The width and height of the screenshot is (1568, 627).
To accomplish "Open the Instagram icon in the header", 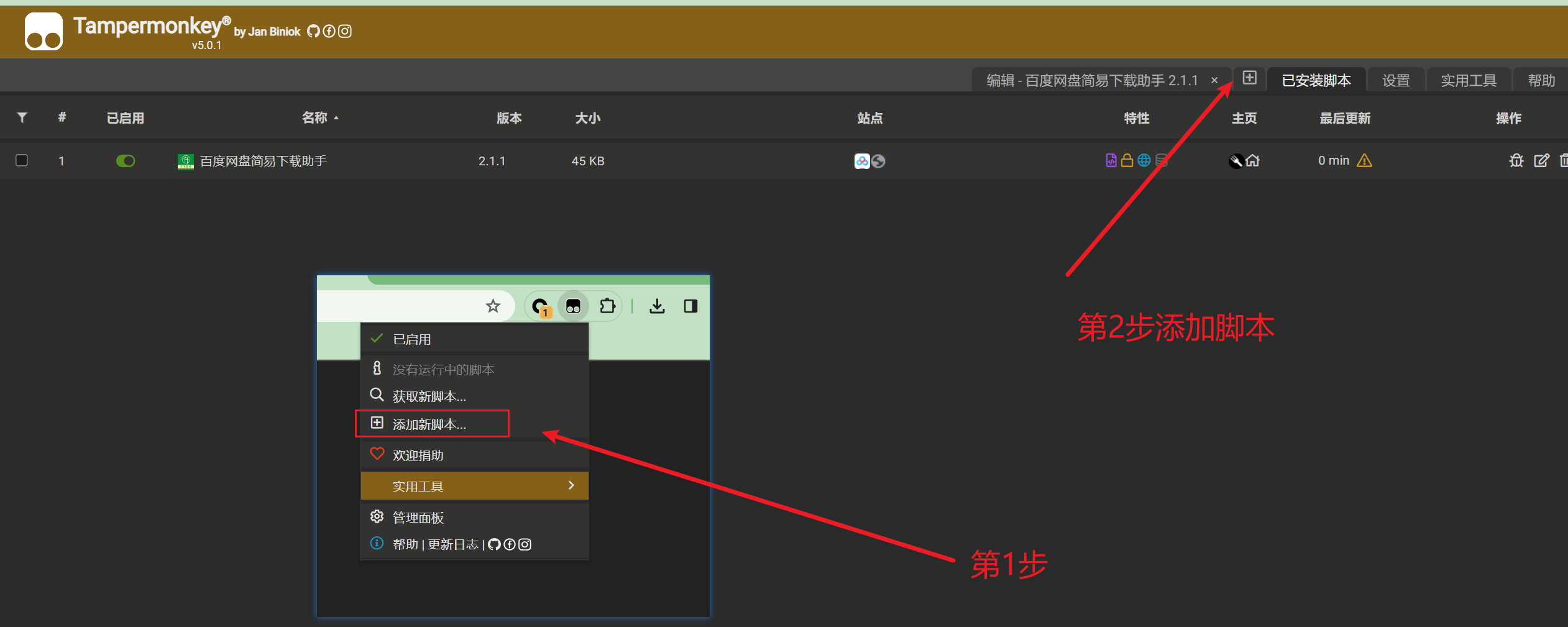I will 345,31.
